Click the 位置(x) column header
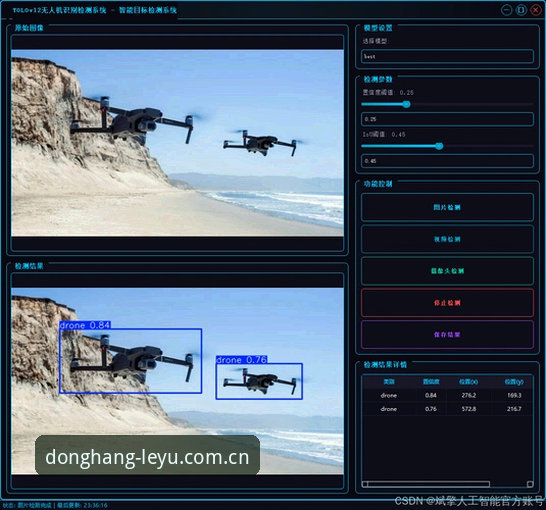546x510 pixels. [x=468, y=382]
